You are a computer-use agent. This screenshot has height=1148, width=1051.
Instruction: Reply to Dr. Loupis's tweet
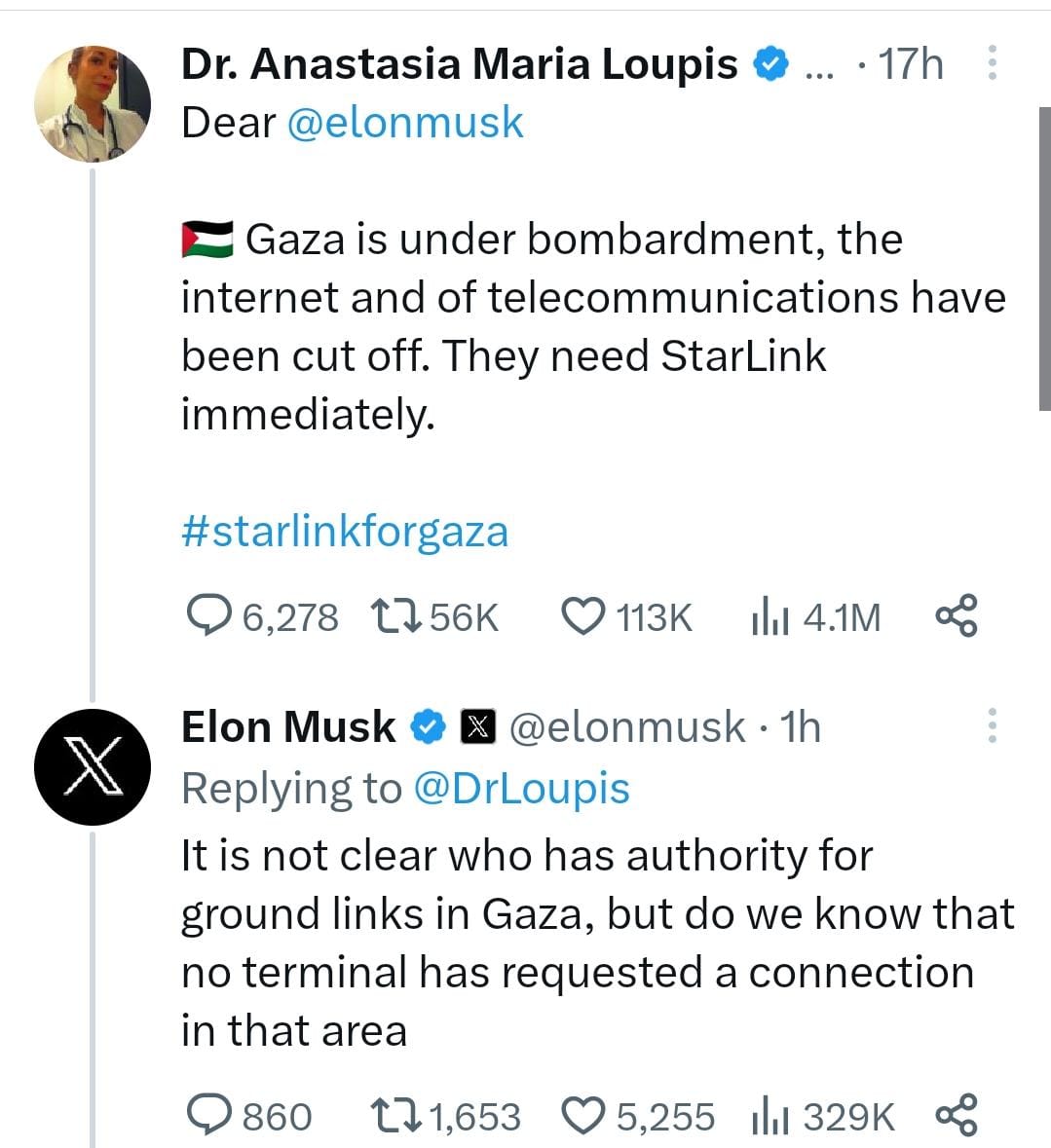[206, 616]
